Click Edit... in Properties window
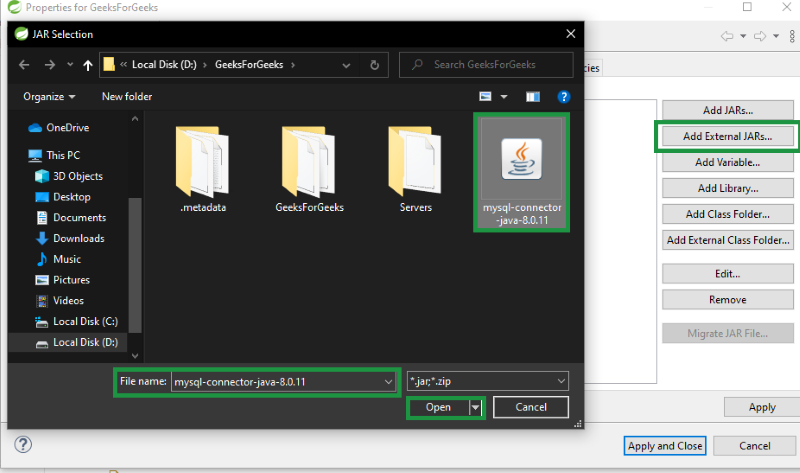This screenshot has height=473, width=800. (x=728, y=274)
